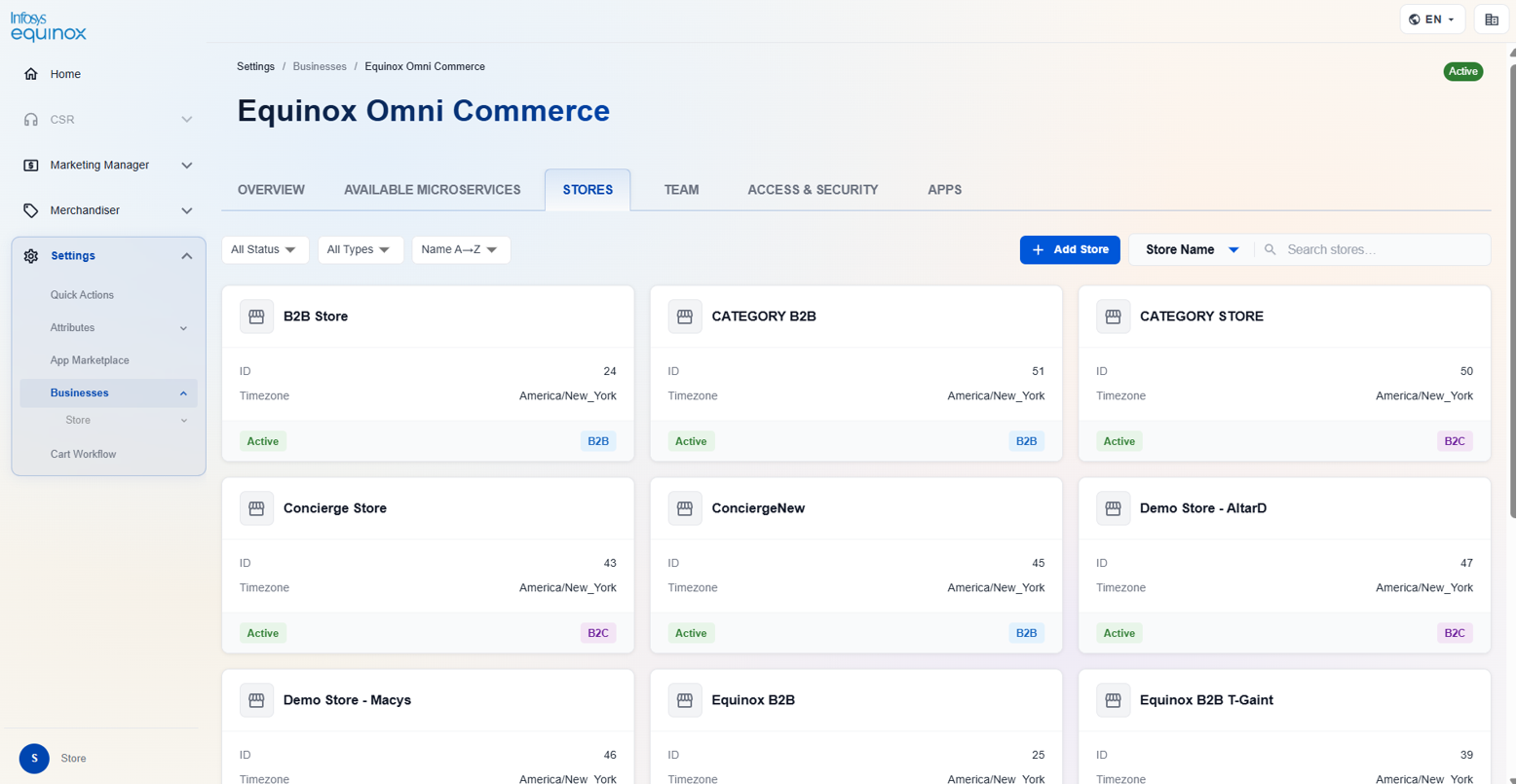Click the Store user name at bottom left
The width and height of the screenshot is (1518, 784).
pyautogui.click(x=73, y=759)
